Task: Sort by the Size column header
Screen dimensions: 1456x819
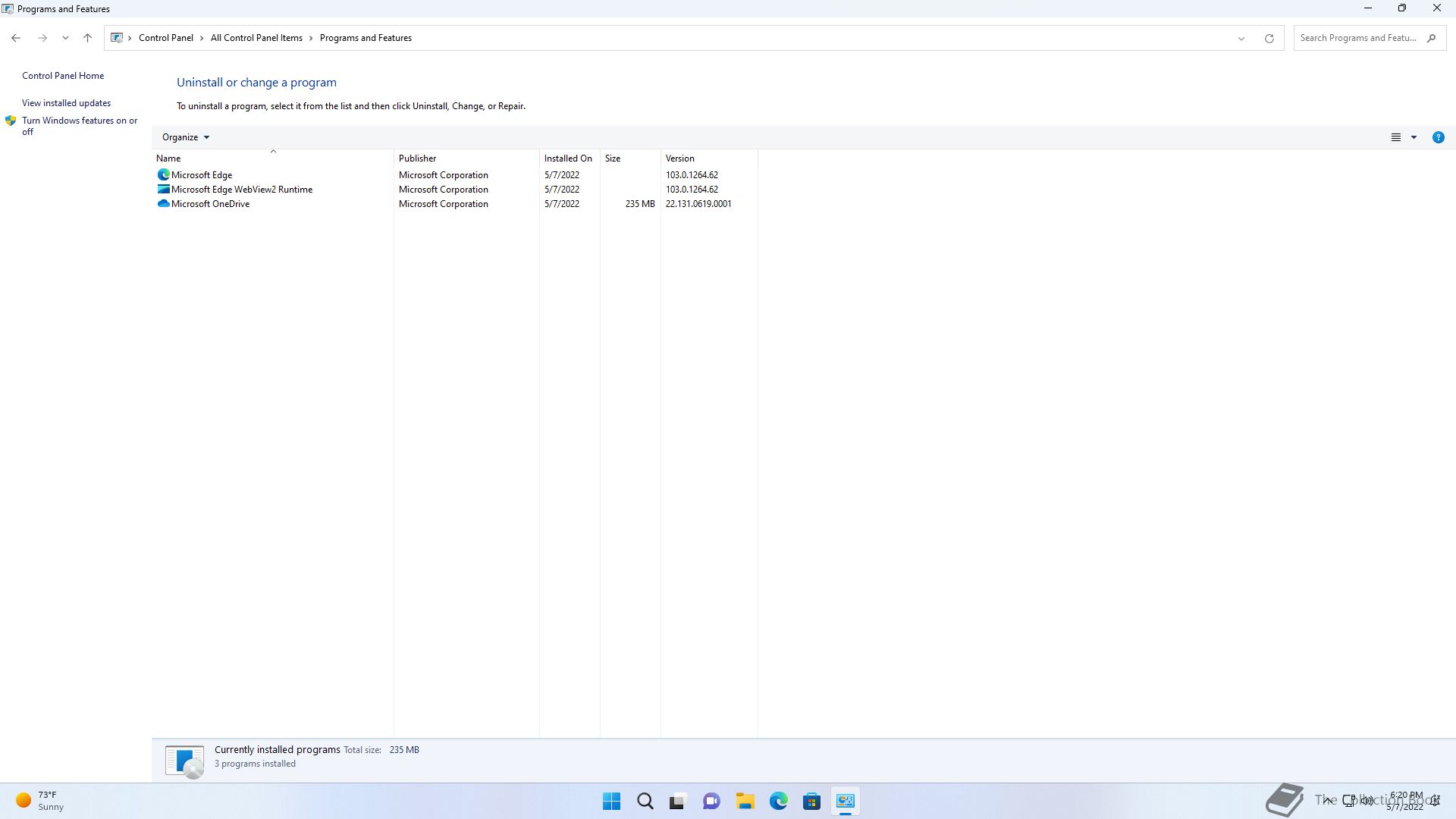Action: click(x=630, y=158)
